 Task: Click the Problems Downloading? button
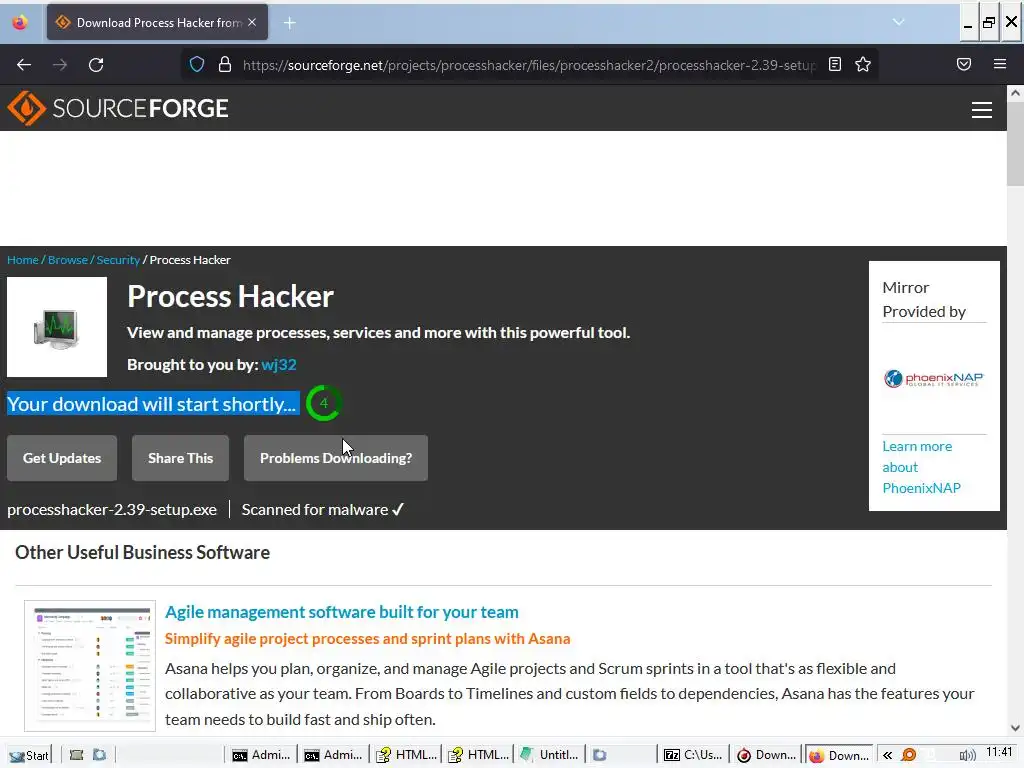336,458
